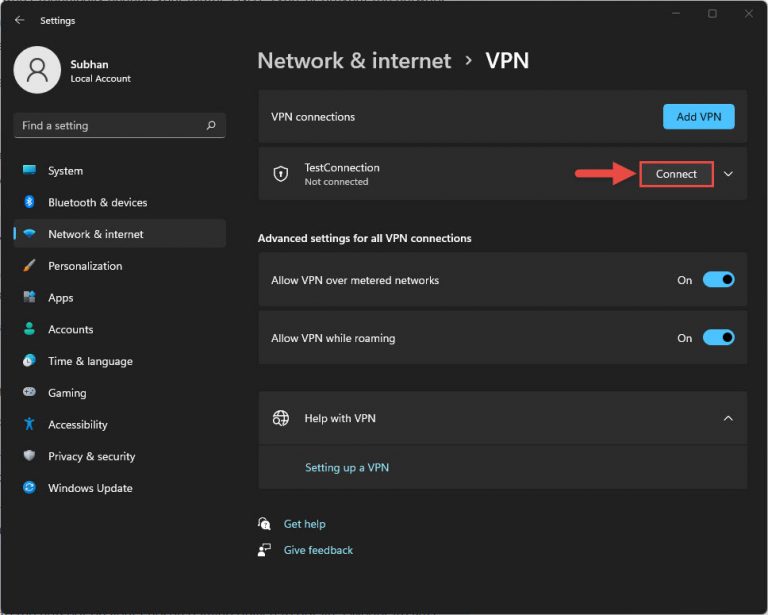Disable Allow VPN over metered networks
Image resolution: width=768 pixels, height=615 pixels.
(718, 280)
